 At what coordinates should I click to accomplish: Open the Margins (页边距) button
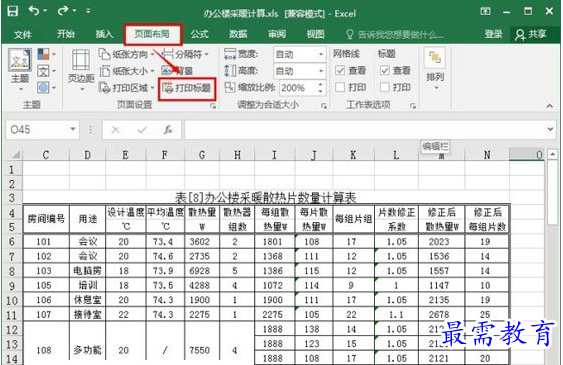[81, 70]
